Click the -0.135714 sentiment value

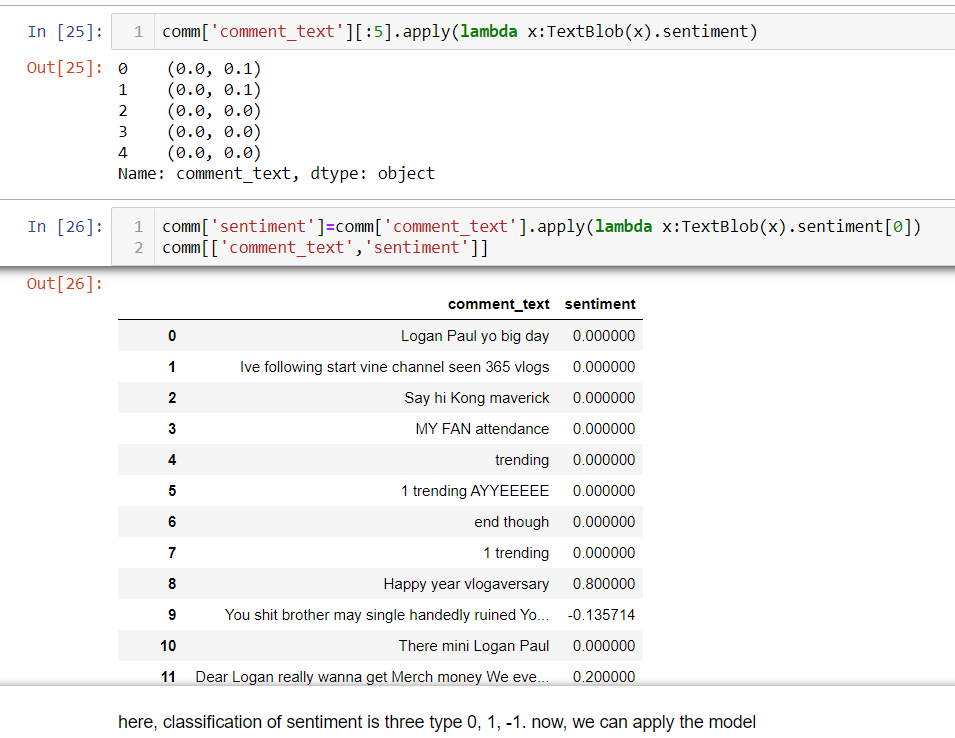pyautogui.click(x=601, y=615)
